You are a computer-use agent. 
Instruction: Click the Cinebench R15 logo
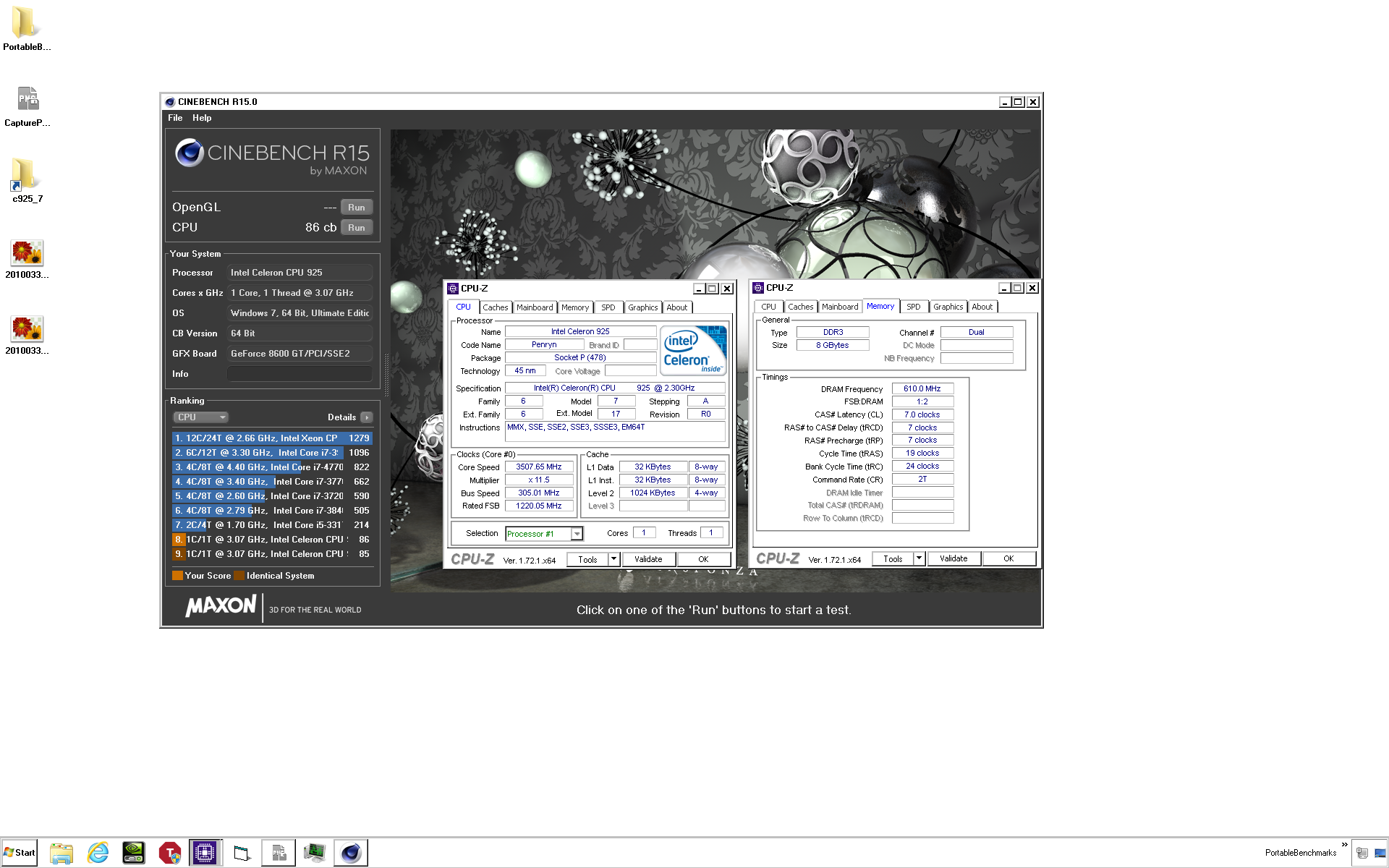(272, 157)
